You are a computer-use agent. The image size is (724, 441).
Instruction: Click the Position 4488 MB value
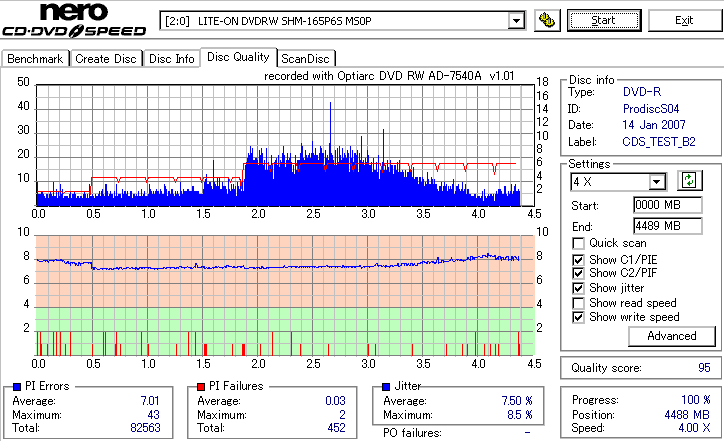point(687,415)
